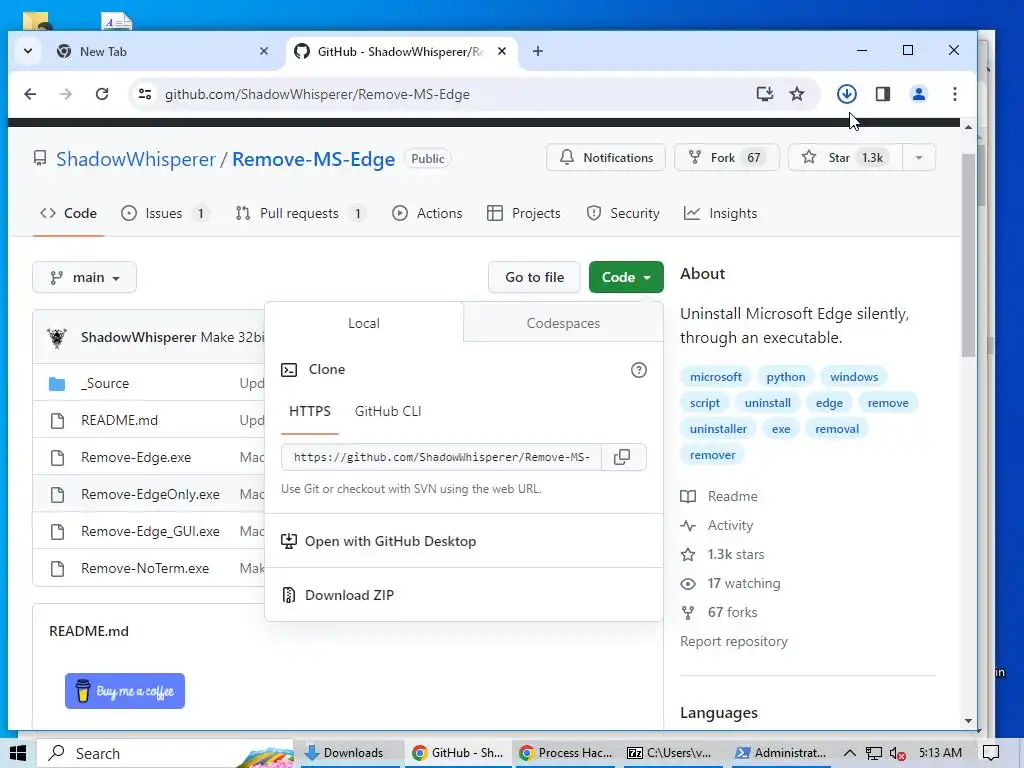The image size is (1024, 768).
Task: Open the _Source folder
Action: pos(104,383)
